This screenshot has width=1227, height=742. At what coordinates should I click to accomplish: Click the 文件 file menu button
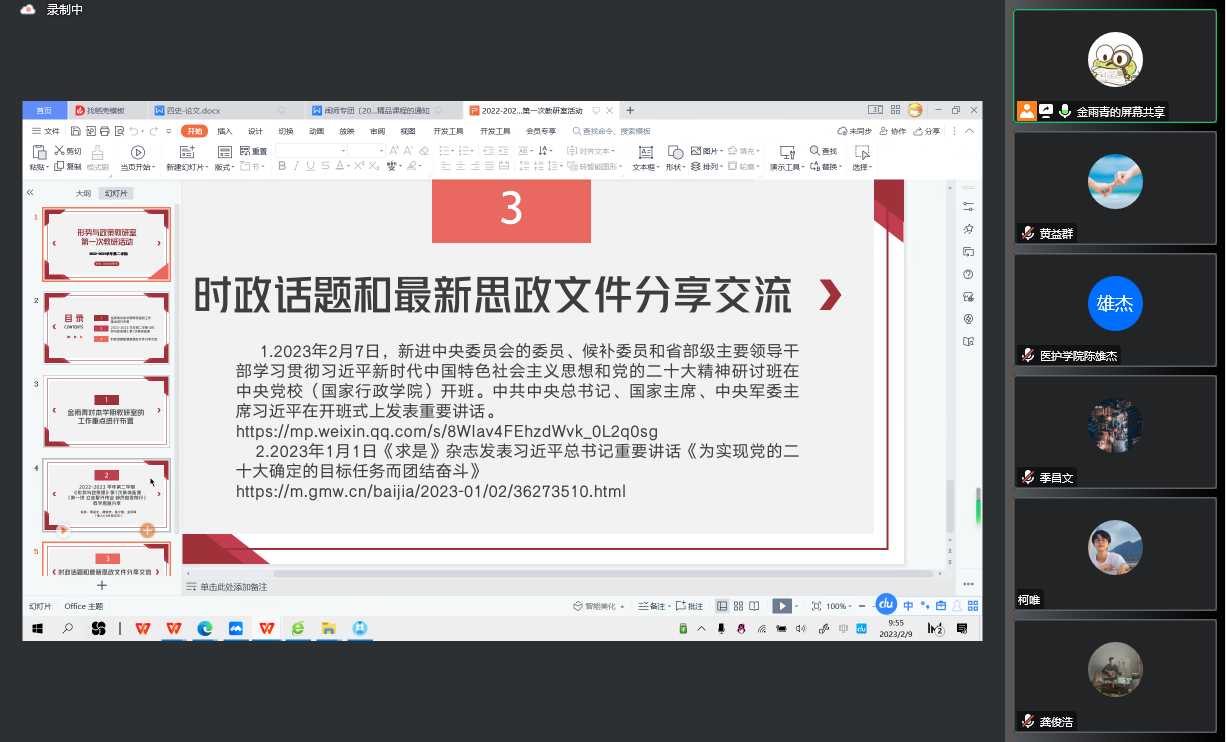click(x=46, y=131)
